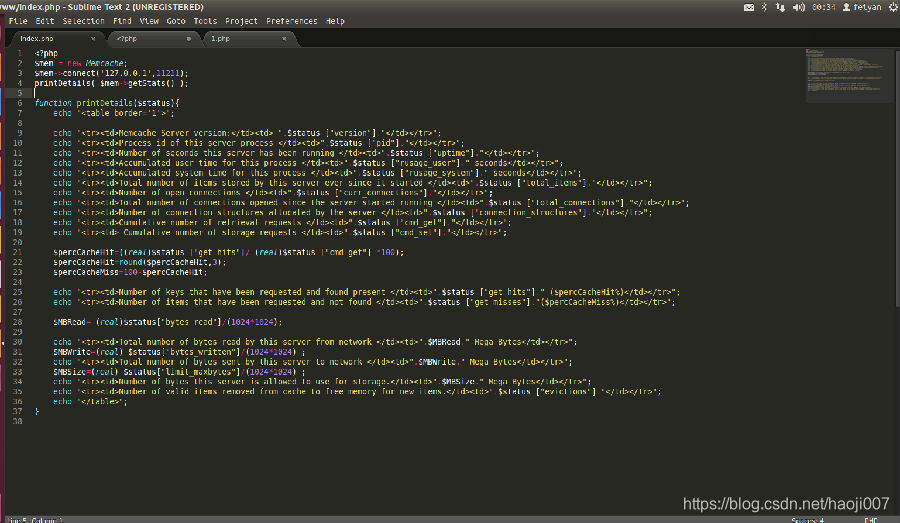Screen dimensions: 900x523
Task: Click the 'Cumulative number of storage requests' line
Action: (x=280, y=233)
